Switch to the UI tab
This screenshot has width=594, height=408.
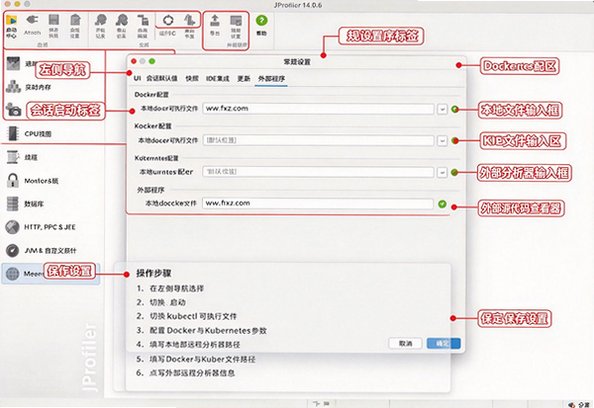[137, 78]
